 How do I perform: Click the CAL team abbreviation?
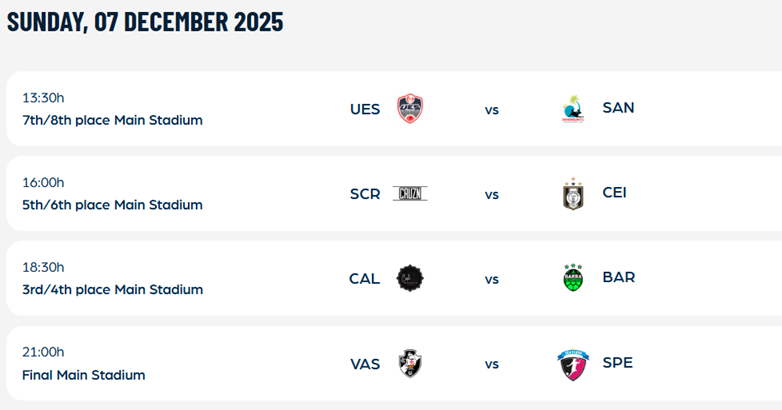(364, 279)
